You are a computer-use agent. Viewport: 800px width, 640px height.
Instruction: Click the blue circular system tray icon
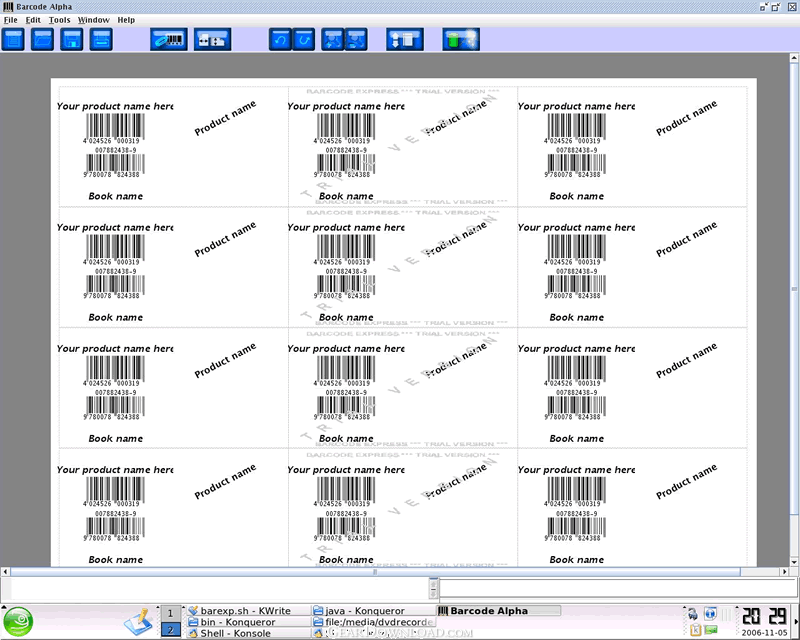(x=710, y=613)
